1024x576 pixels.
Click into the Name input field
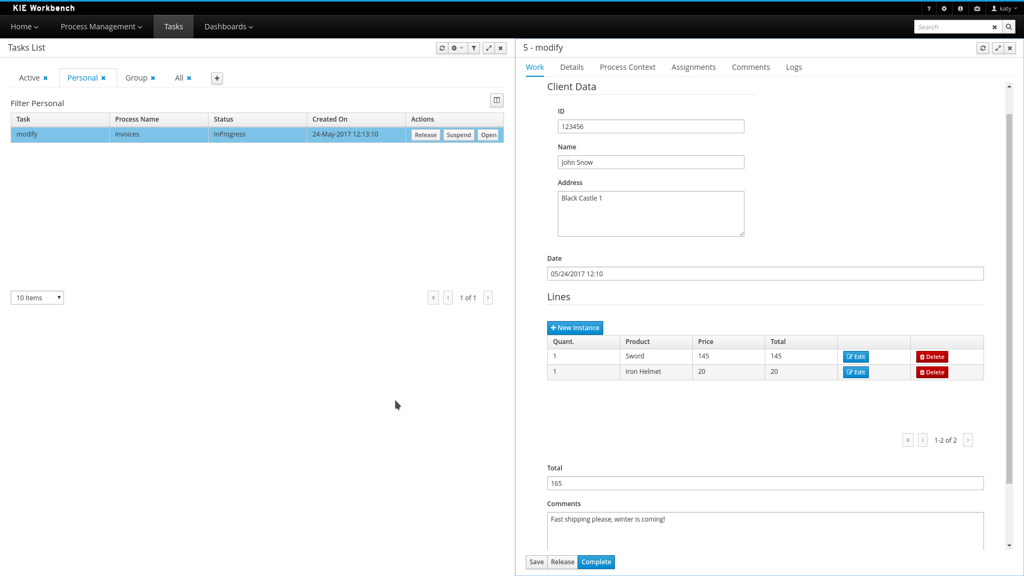click(650, 162)
